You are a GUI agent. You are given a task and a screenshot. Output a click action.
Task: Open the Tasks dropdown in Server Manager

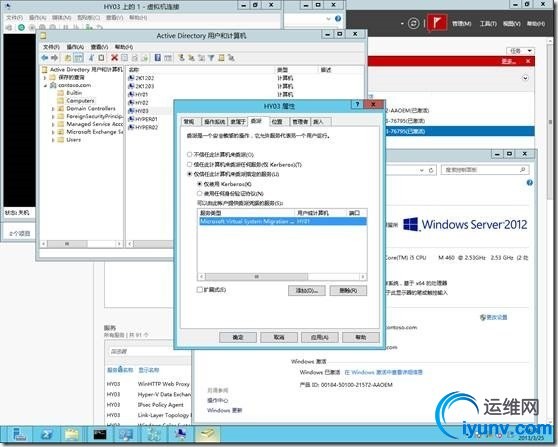point(520,51)
